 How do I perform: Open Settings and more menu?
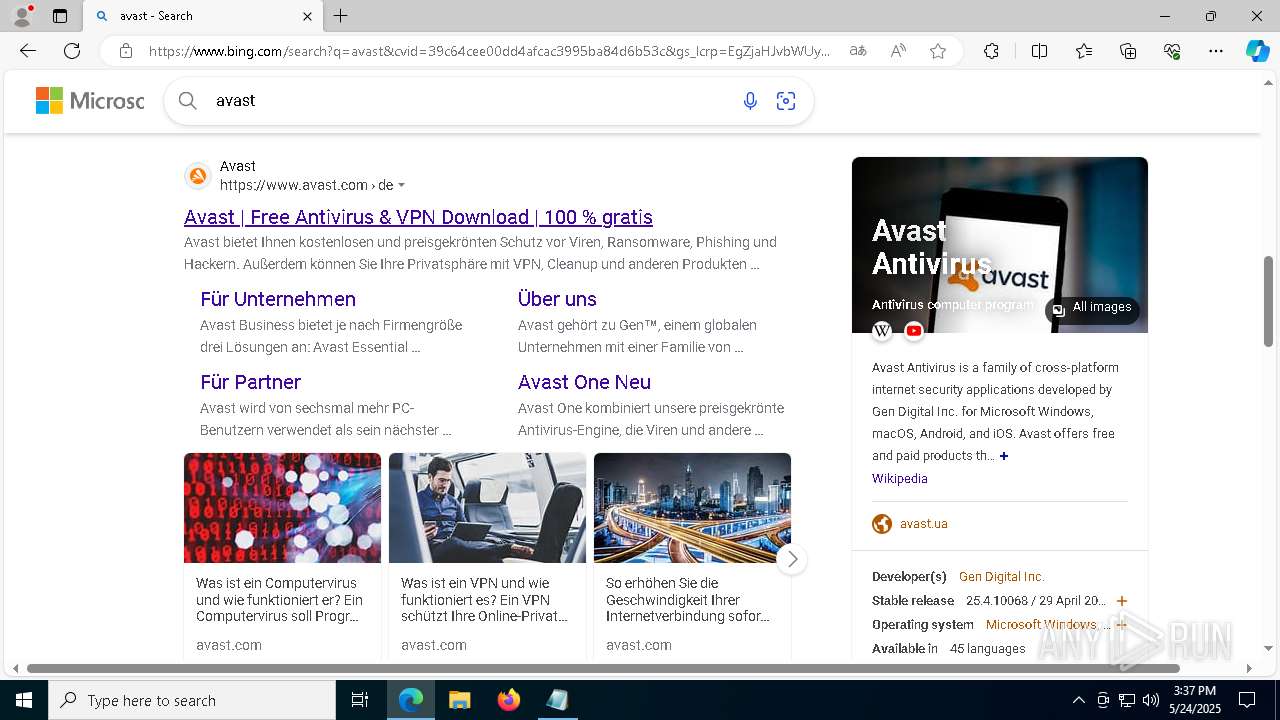click(x=1216, y=51)
